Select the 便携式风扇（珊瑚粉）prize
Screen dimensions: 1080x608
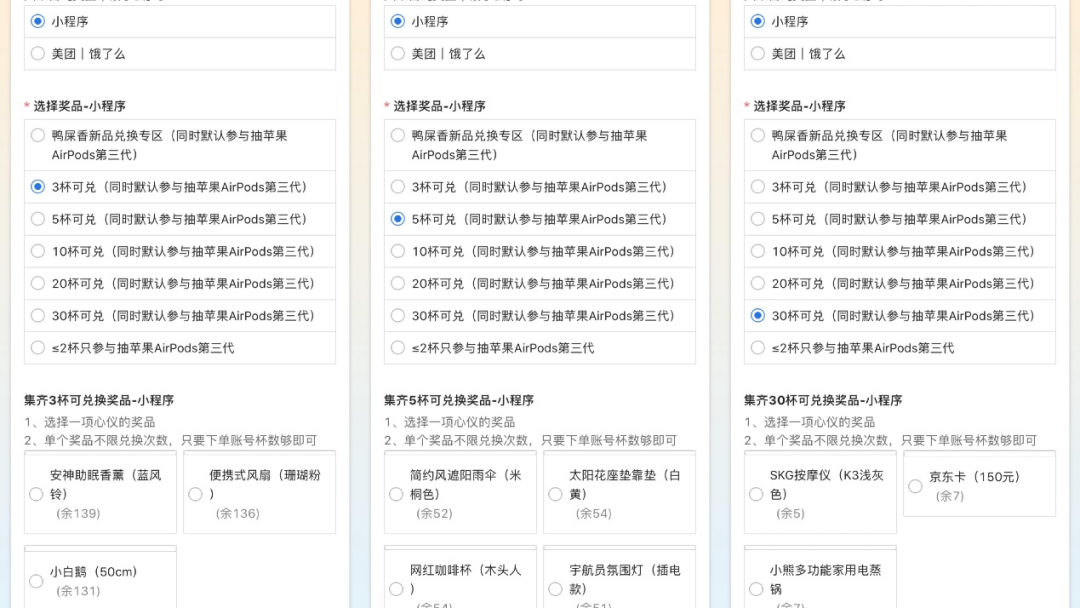[195, 492]
